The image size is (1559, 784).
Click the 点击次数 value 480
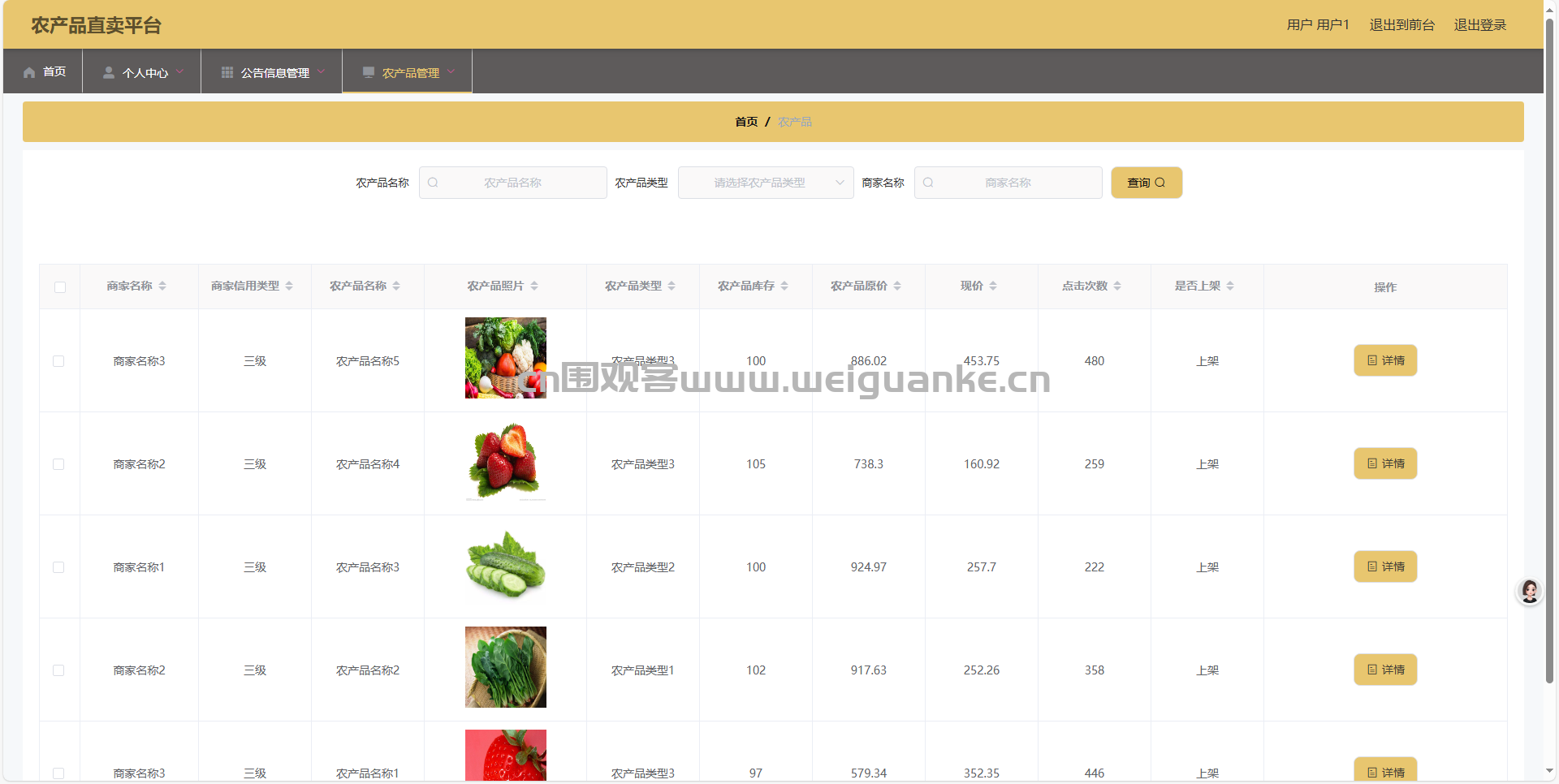point(1095,361)
